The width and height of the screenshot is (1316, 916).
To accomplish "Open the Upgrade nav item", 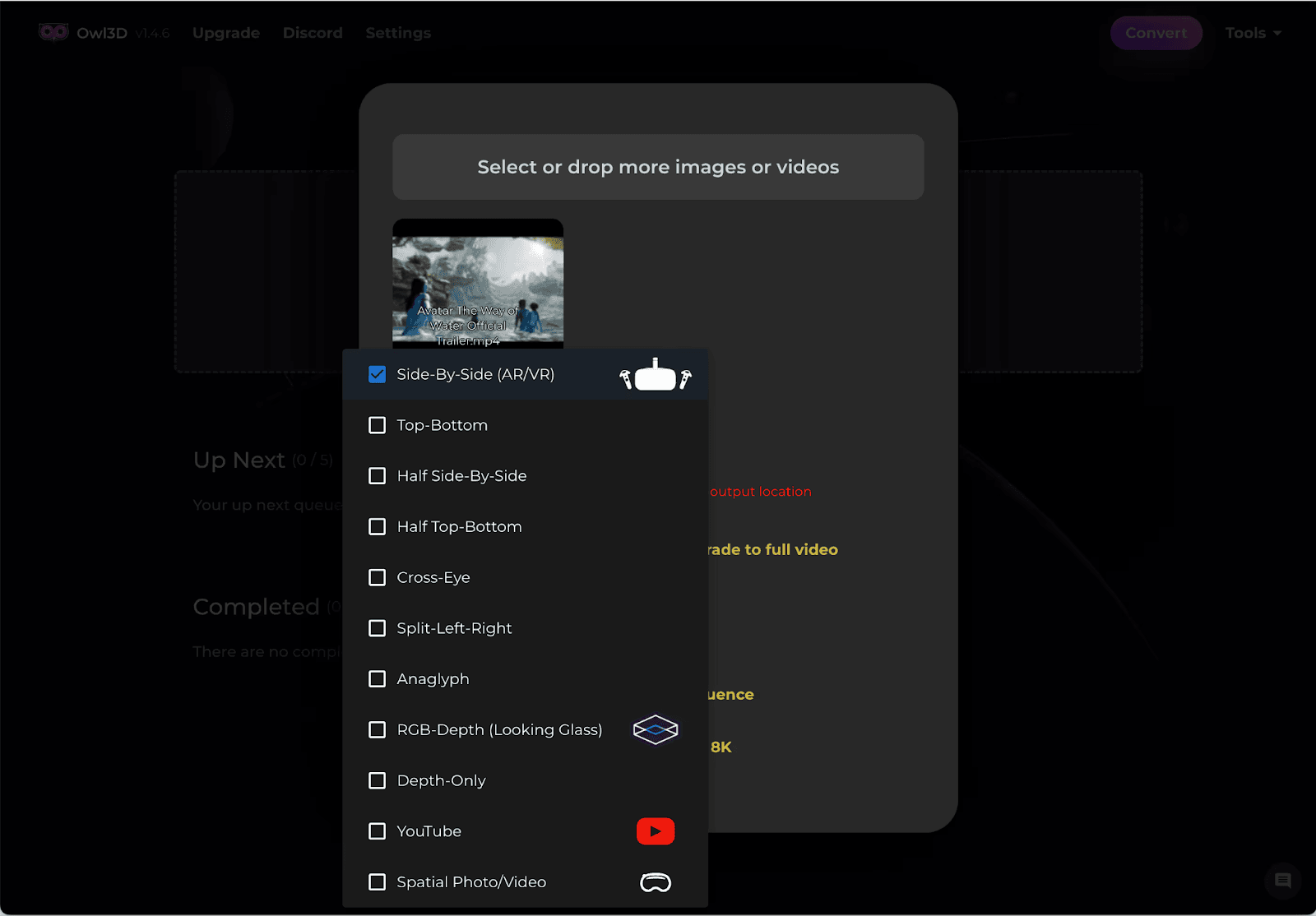I will click(226, 33).
